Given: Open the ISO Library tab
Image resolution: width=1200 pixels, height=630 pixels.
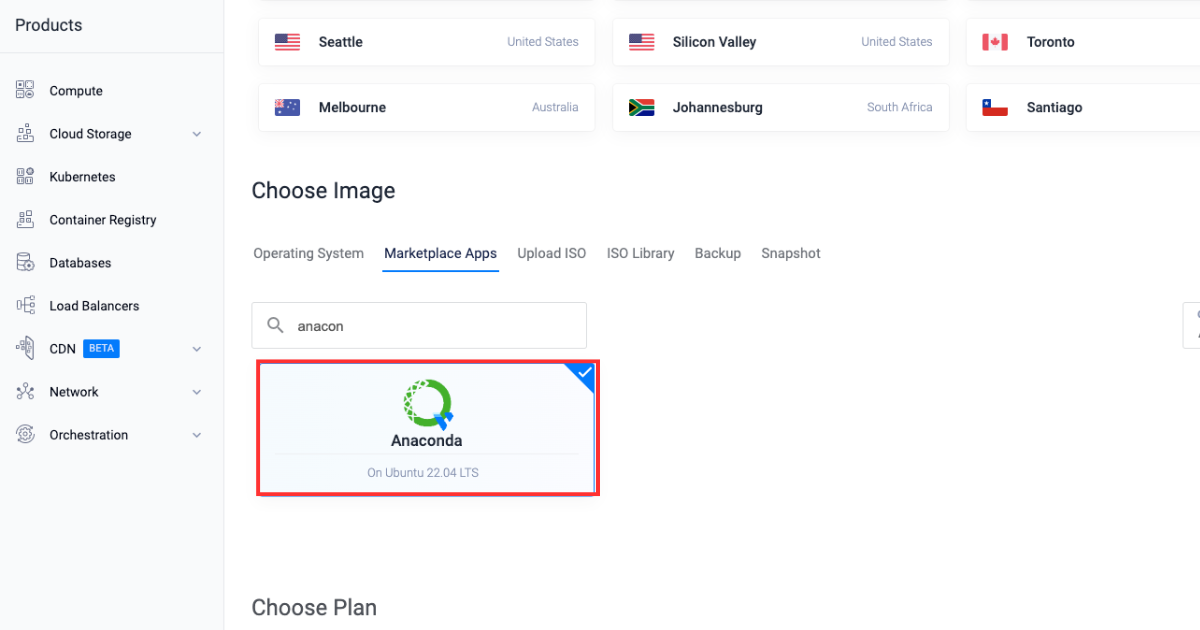Looking at the screenshot, I should pyautogui.click(x=640, y=253).
